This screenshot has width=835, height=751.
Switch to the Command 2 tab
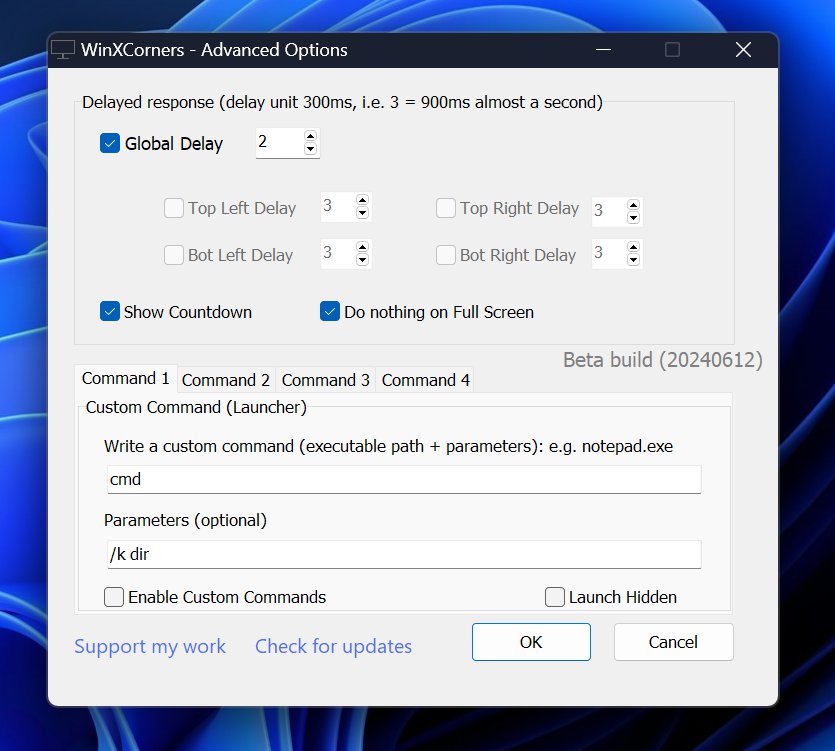pyautogui.click(x=226, y=380)
